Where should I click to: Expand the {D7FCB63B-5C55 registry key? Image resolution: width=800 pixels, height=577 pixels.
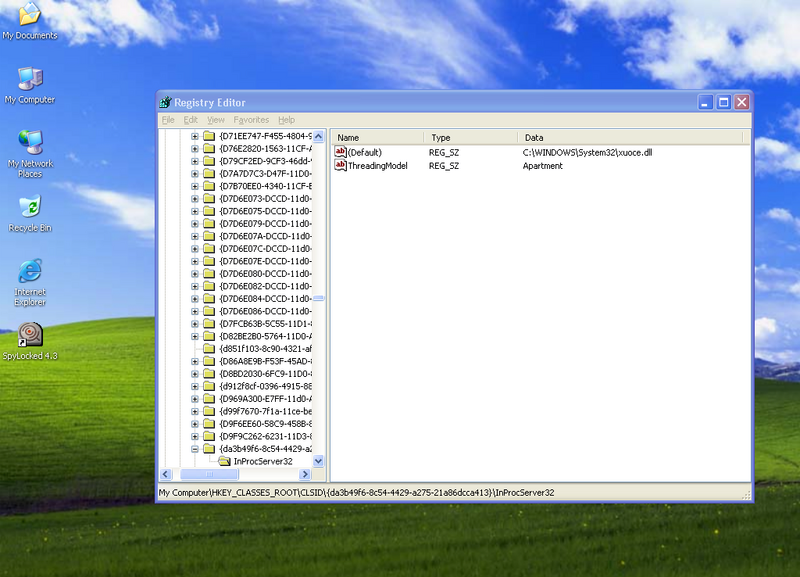point(195,324)
